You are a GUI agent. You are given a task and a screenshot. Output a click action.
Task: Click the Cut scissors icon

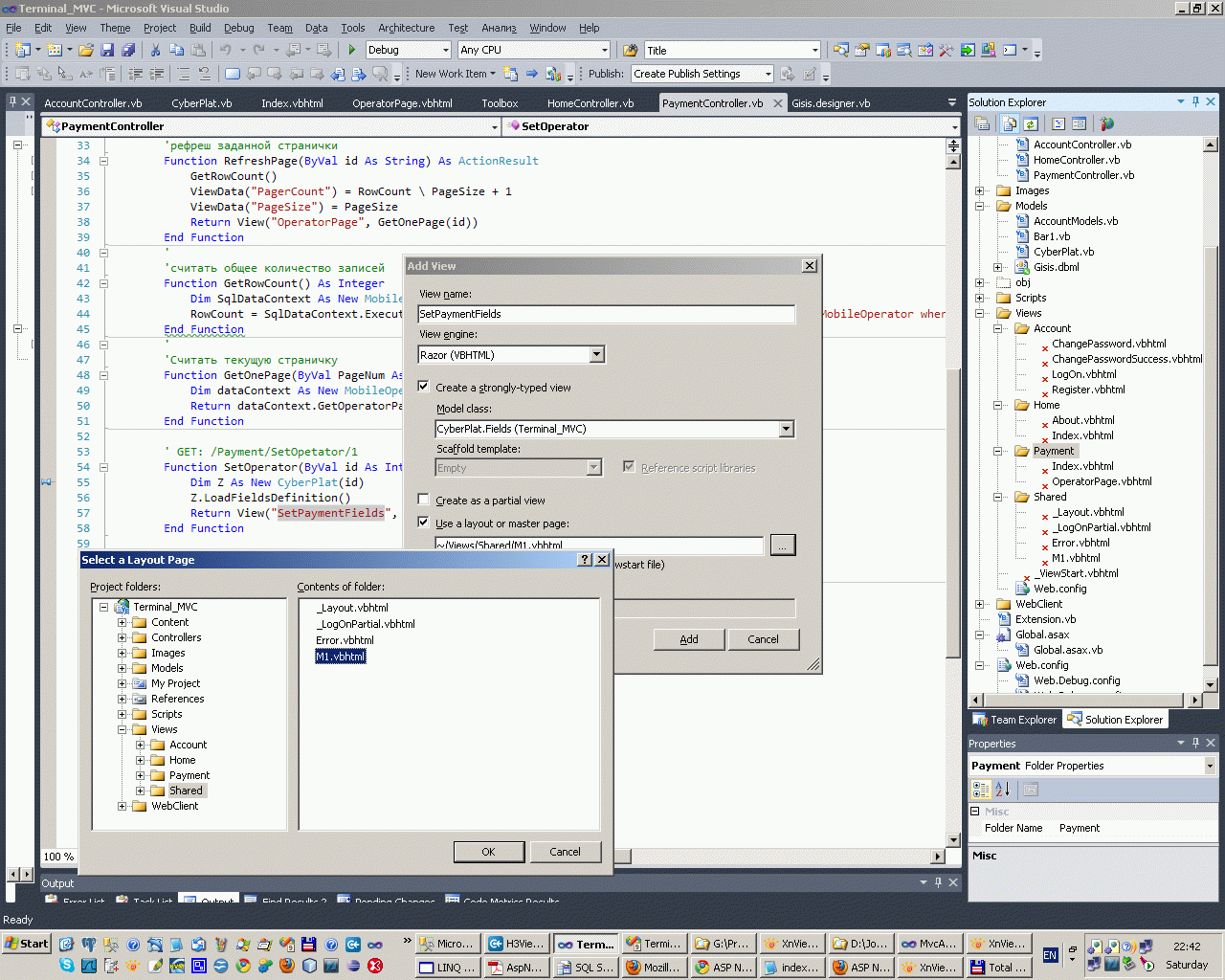[155, 50]
